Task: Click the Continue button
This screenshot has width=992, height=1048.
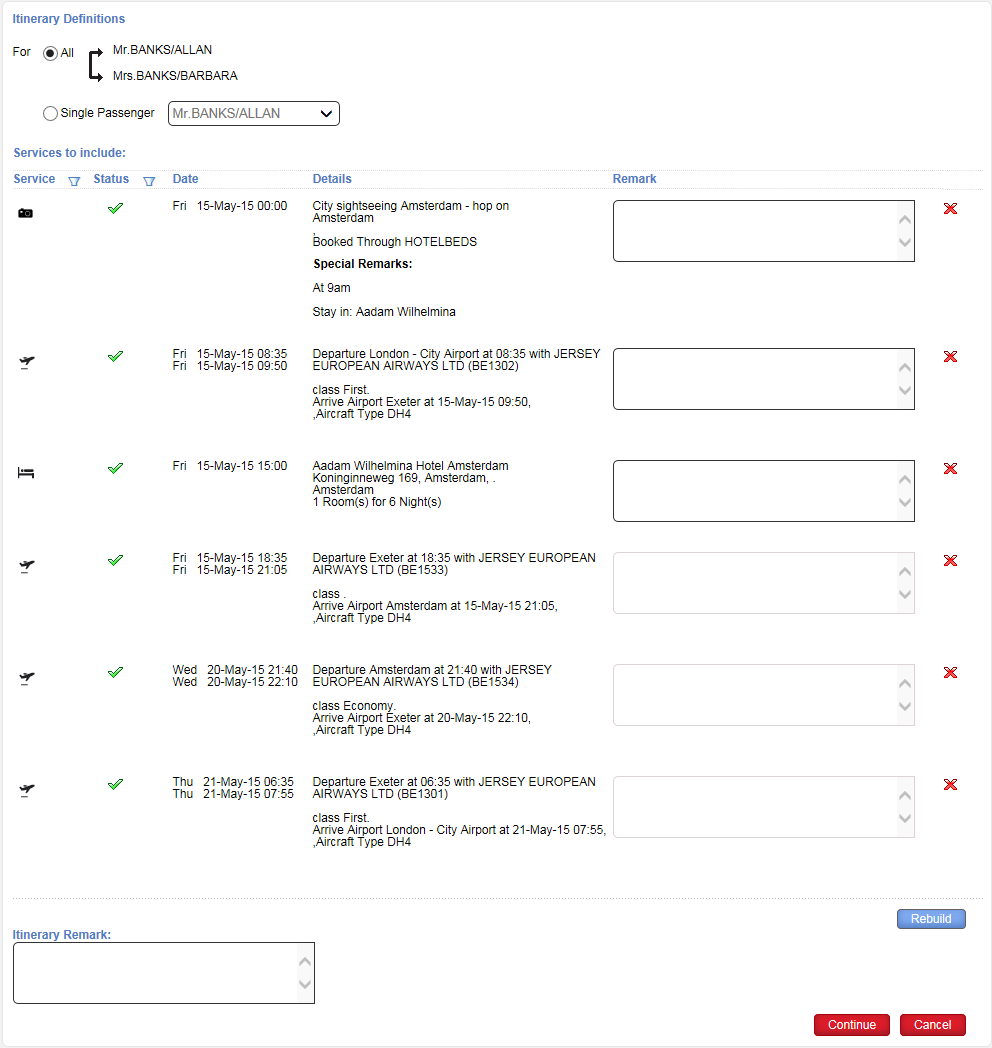Action: pos(852,1025)
